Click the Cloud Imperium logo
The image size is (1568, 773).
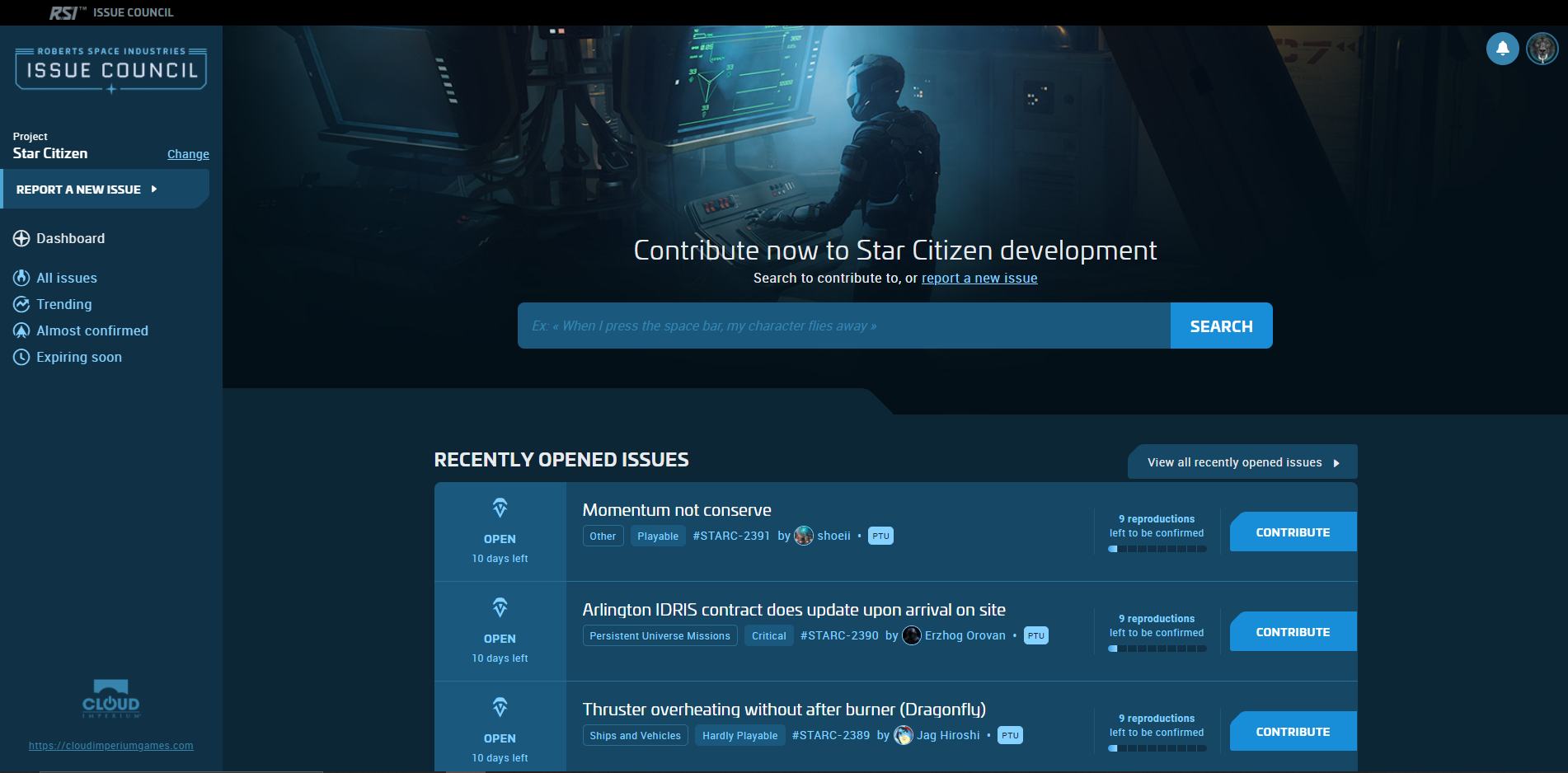[111, 699]
